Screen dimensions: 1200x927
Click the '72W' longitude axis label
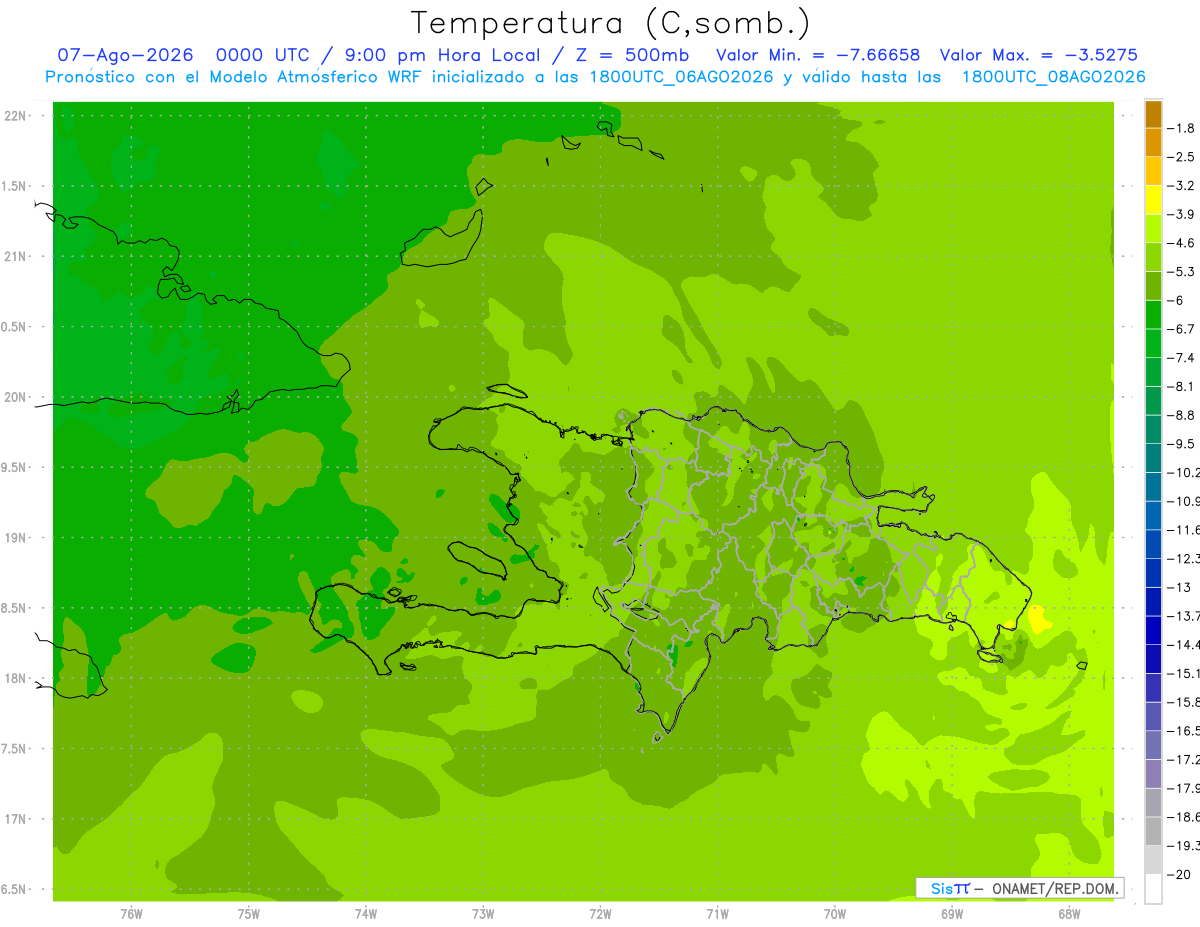[x=600, y=914]
